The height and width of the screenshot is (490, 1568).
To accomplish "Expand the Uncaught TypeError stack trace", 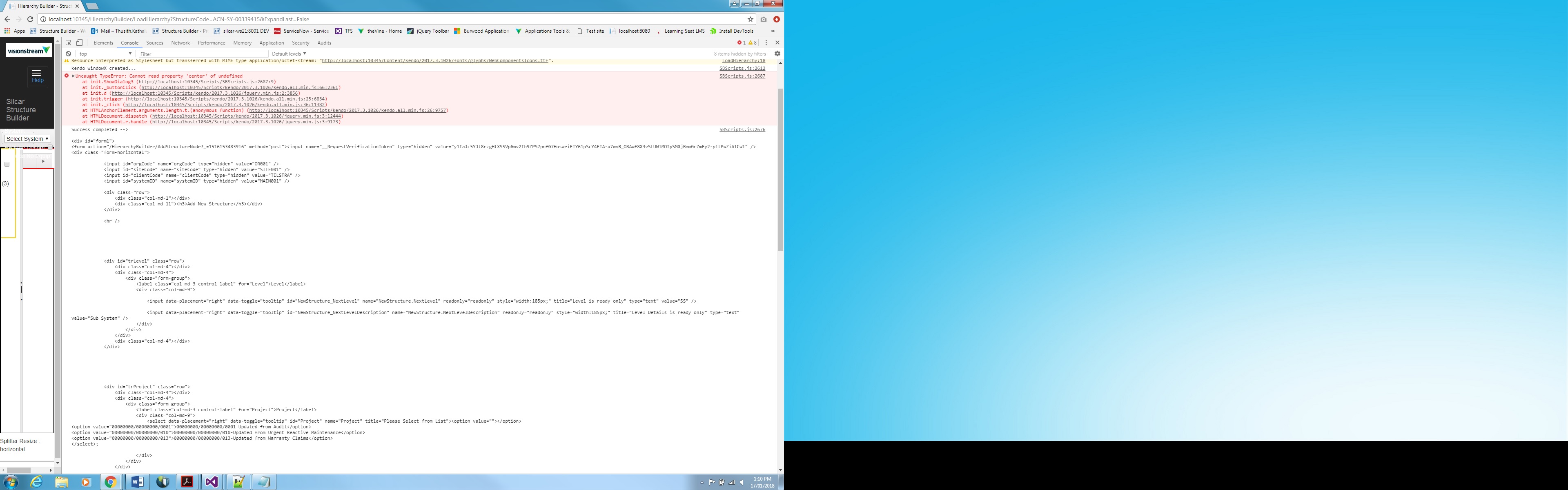I will [x=73, y=76].
